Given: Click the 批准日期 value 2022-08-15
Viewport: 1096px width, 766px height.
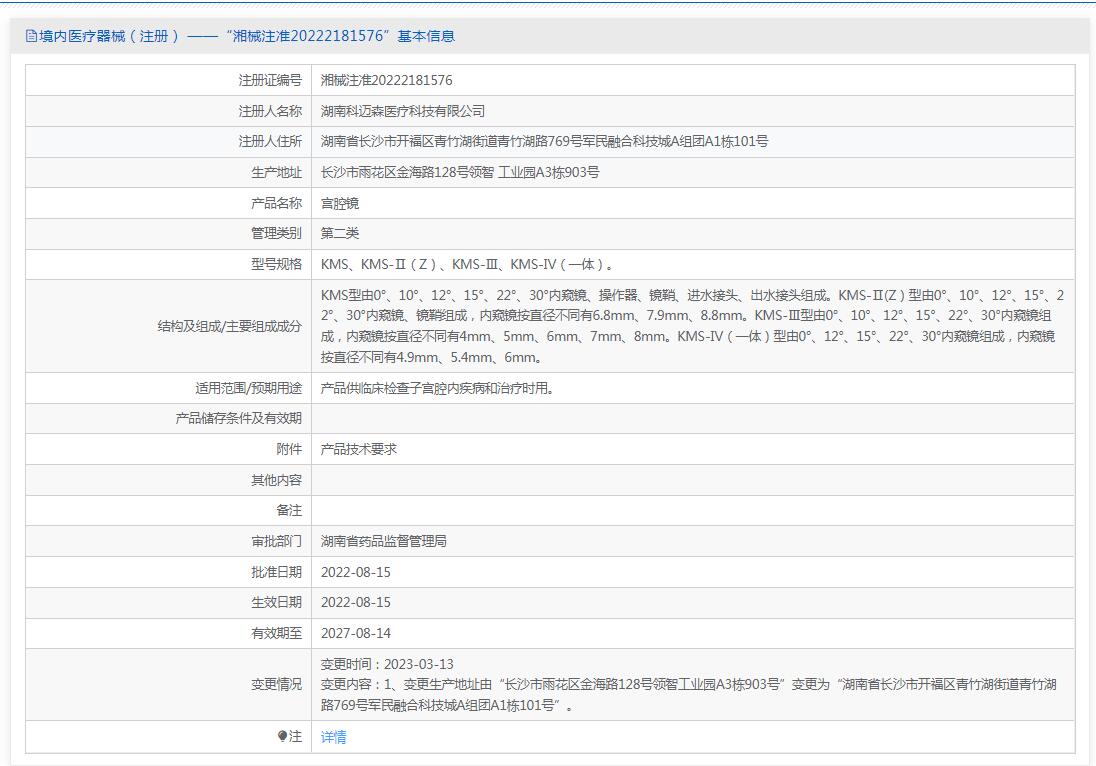Looking at the screenshot, I should pos(356,572).
